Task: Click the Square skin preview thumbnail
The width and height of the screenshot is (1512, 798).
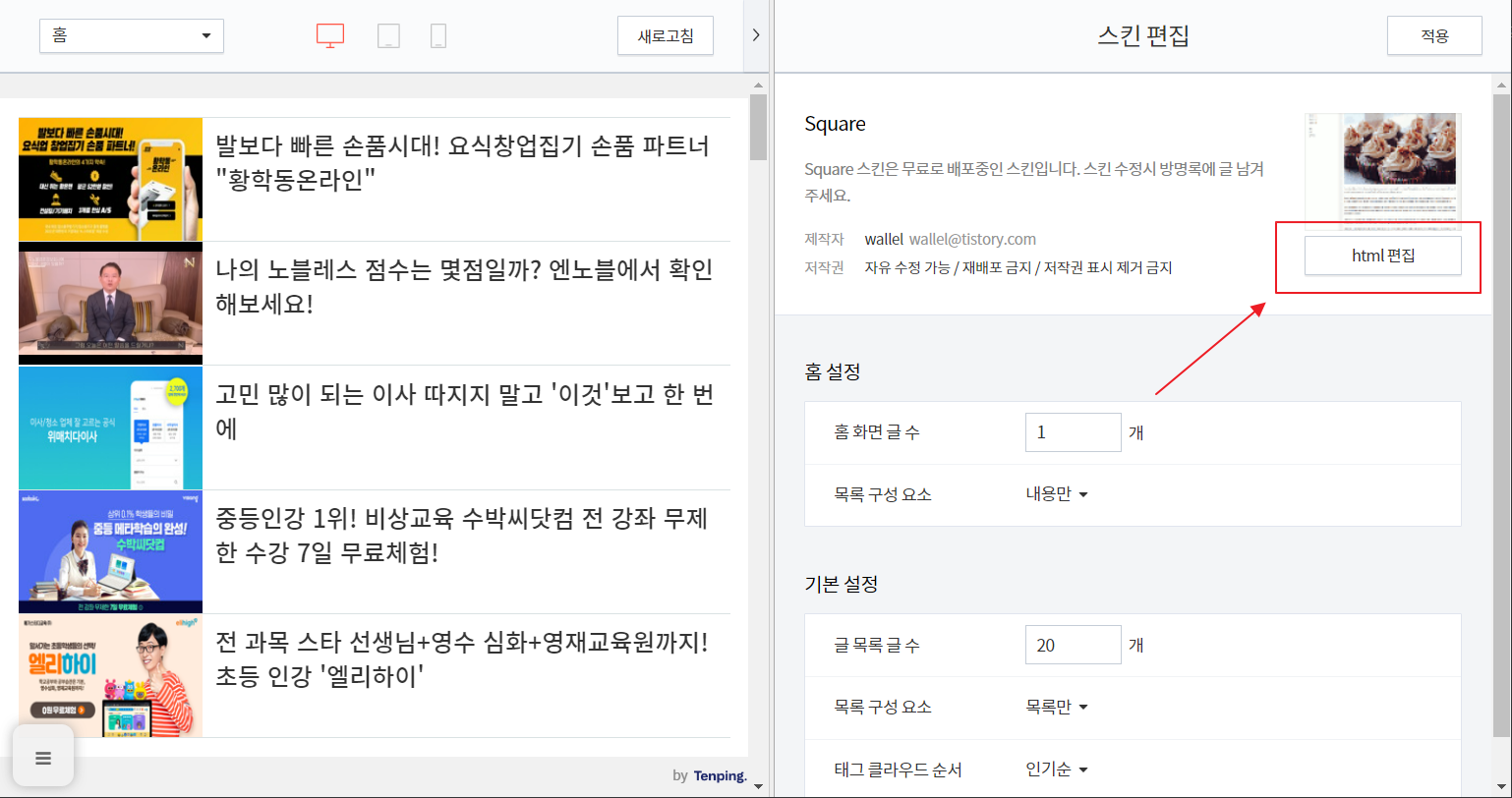Action: click(1382, 171)
